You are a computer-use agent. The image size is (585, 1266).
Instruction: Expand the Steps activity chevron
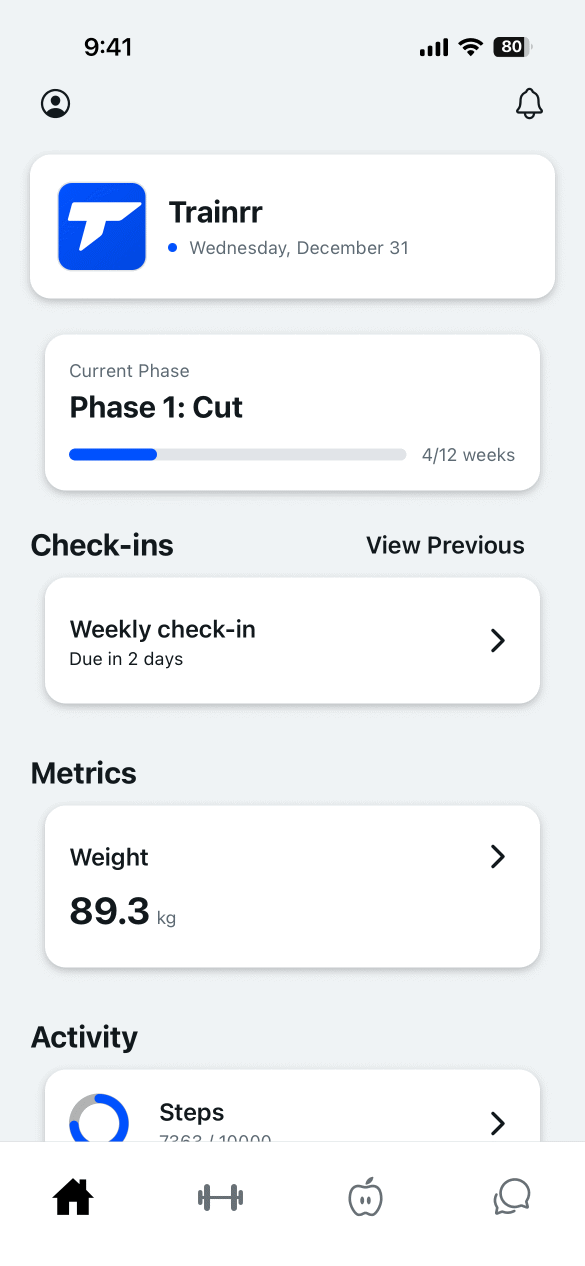[497, 1123]
